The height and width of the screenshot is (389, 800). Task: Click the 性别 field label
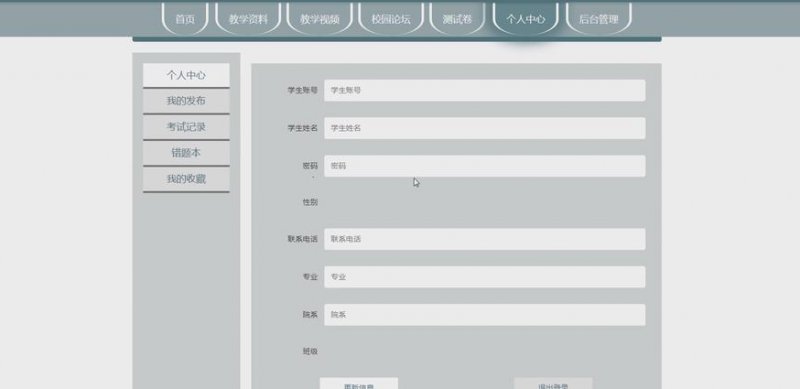(x=310, y=202)
